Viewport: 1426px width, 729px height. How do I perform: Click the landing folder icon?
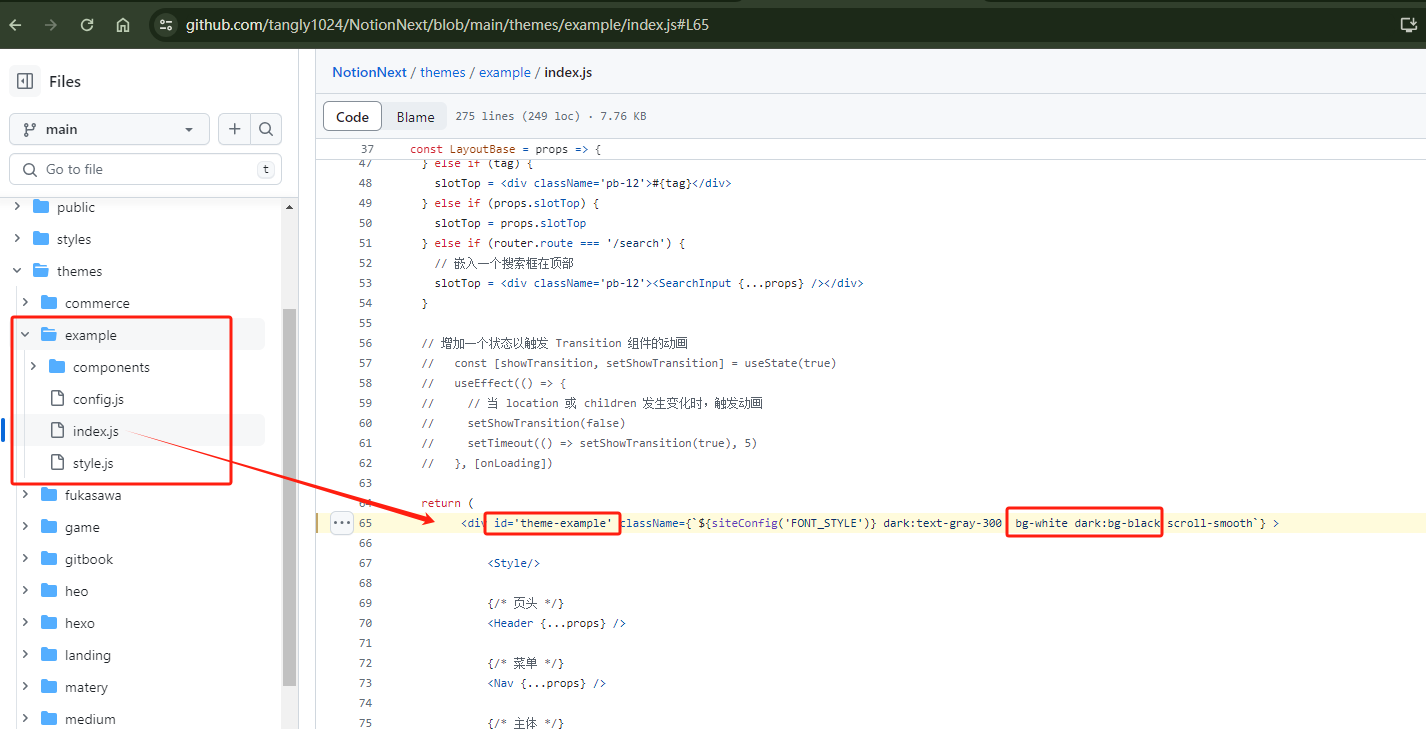click(x=49, y=655)
